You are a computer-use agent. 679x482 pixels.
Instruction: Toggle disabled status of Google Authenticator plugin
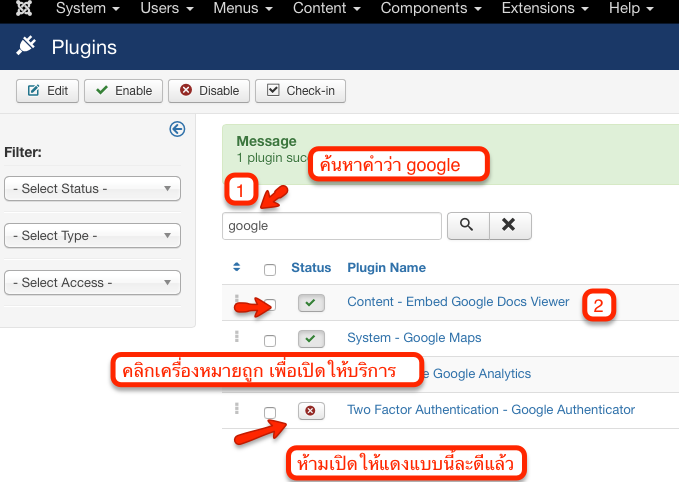(311, 411)
